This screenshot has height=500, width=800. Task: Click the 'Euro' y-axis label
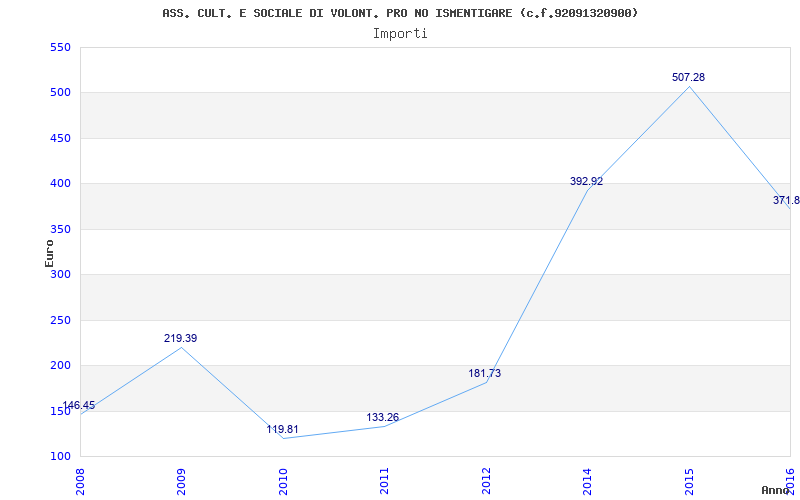point(49,253)
